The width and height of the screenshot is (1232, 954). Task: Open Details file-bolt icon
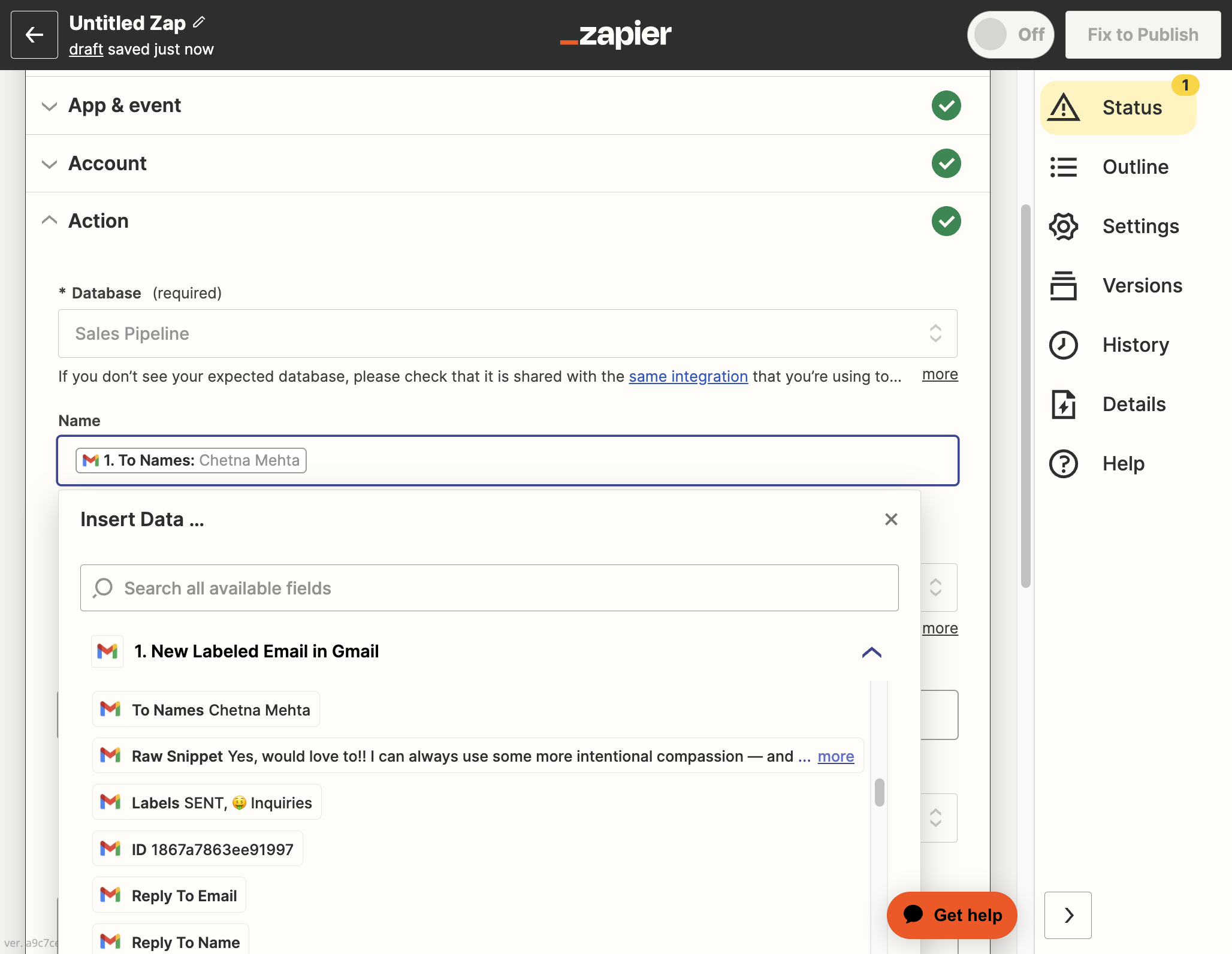coord(1064,404)
